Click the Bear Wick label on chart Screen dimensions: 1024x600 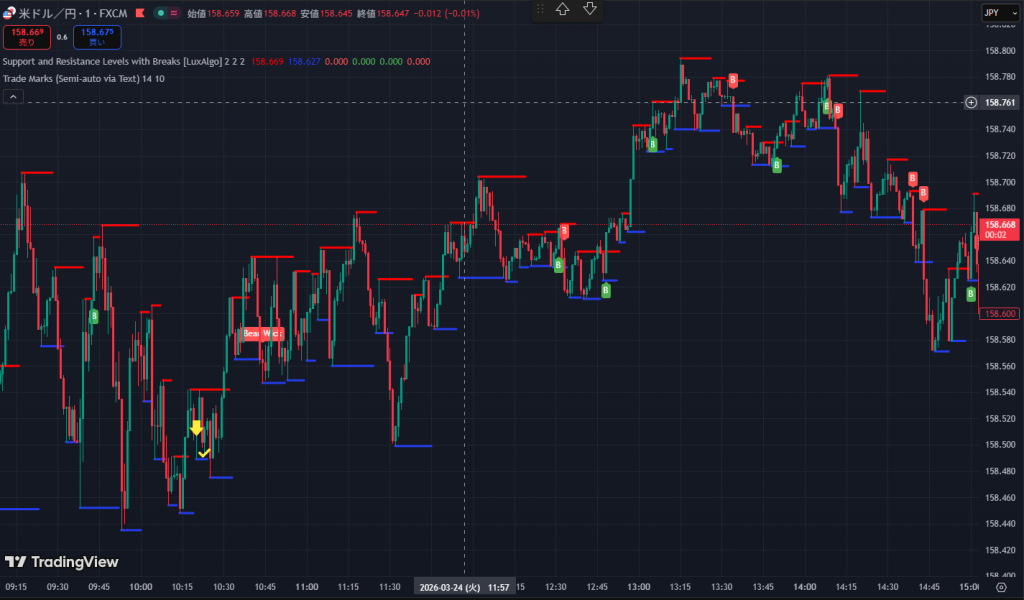tap(263, 333)
